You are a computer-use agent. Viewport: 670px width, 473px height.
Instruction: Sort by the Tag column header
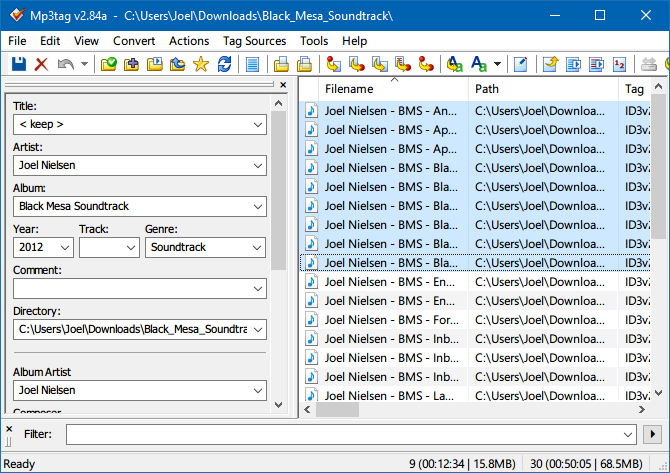click(635, 89)
